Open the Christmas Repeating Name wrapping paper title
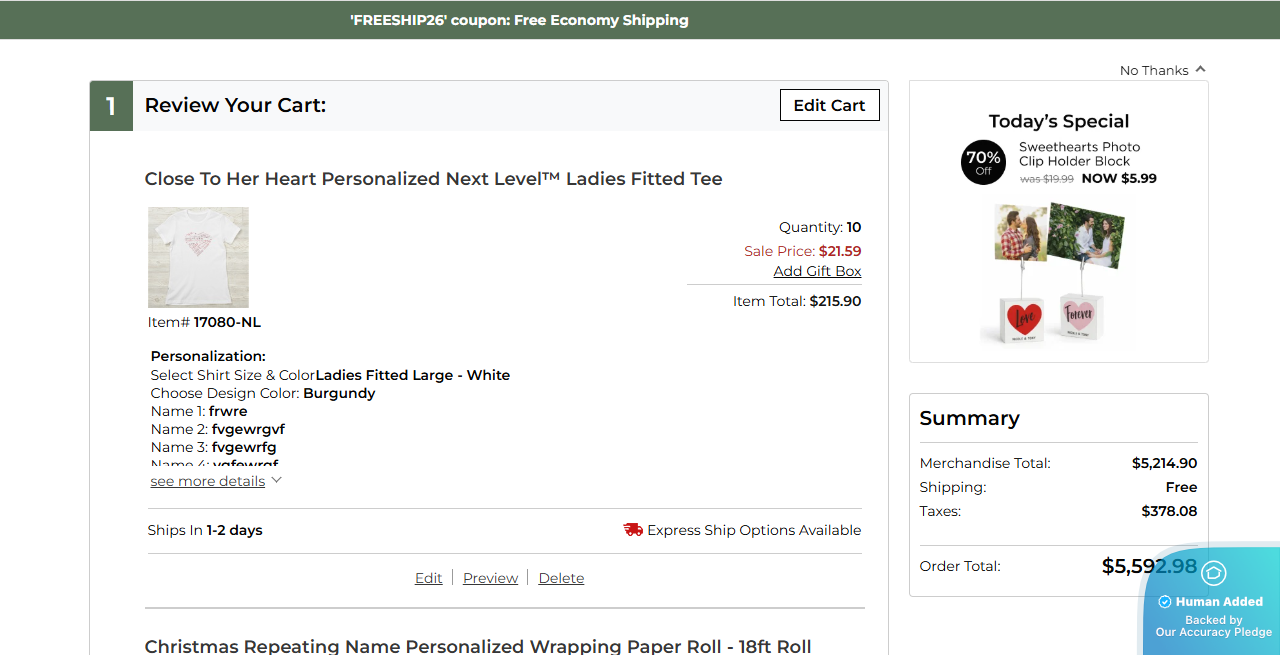 pyautogui.click(x=477, y=646)
